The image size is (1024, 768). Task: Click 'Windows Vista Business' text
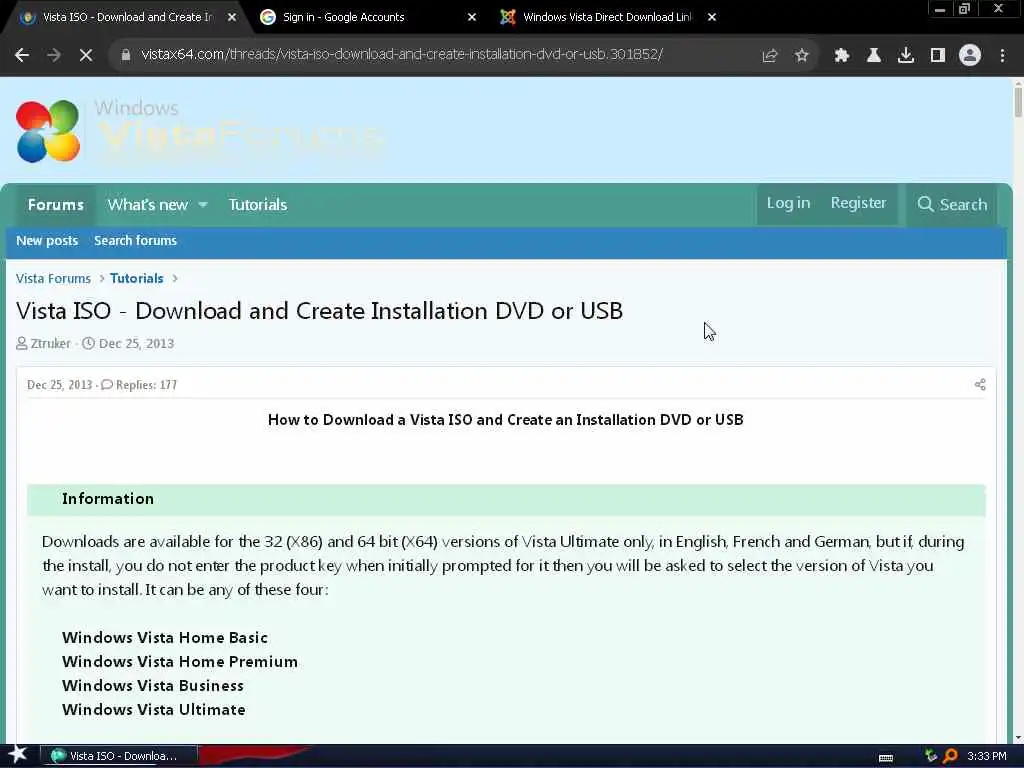153,686
